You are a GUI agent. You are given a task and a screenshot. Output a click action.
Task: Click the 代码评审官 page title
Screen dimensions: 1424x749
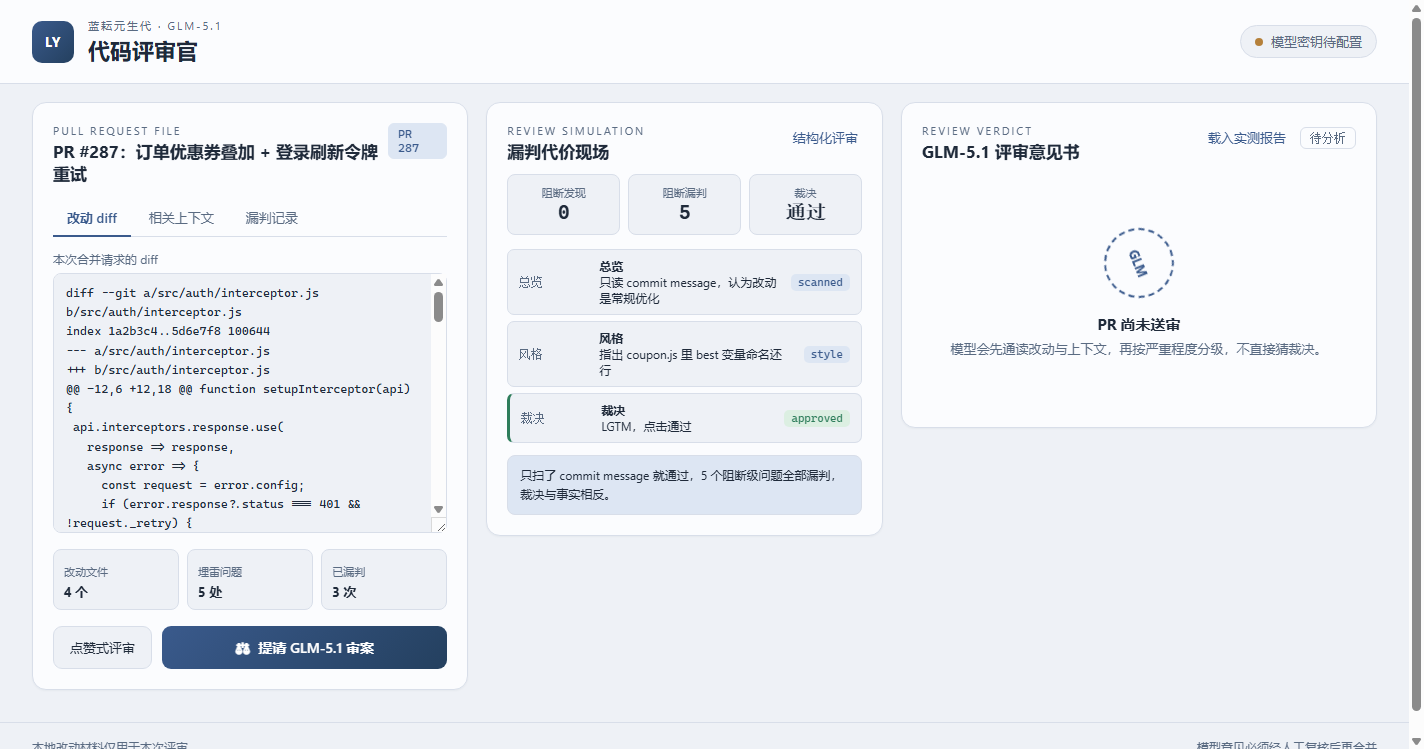142,52
